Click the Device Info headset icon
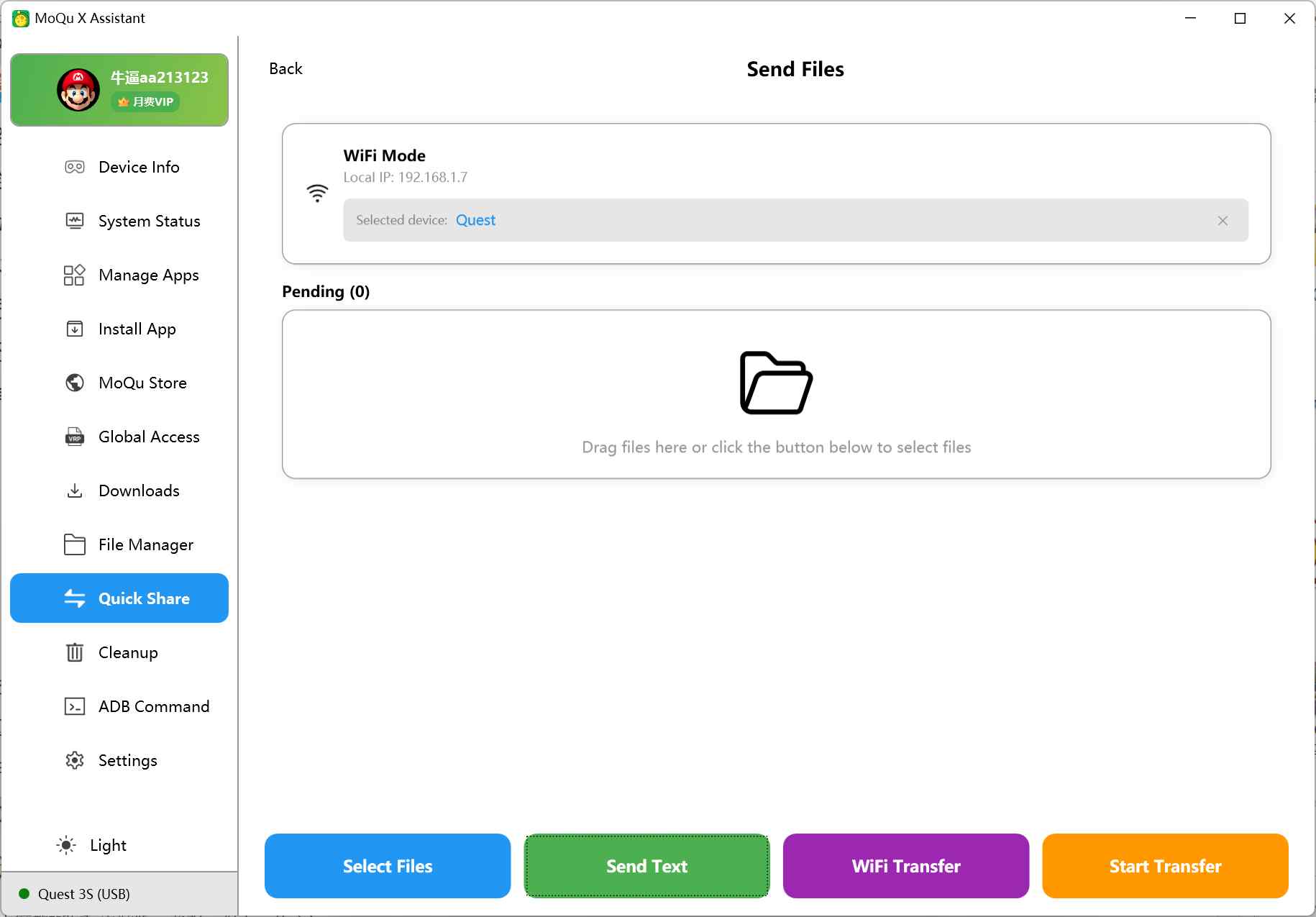1316x917 pixels. (x=75, y=167)
